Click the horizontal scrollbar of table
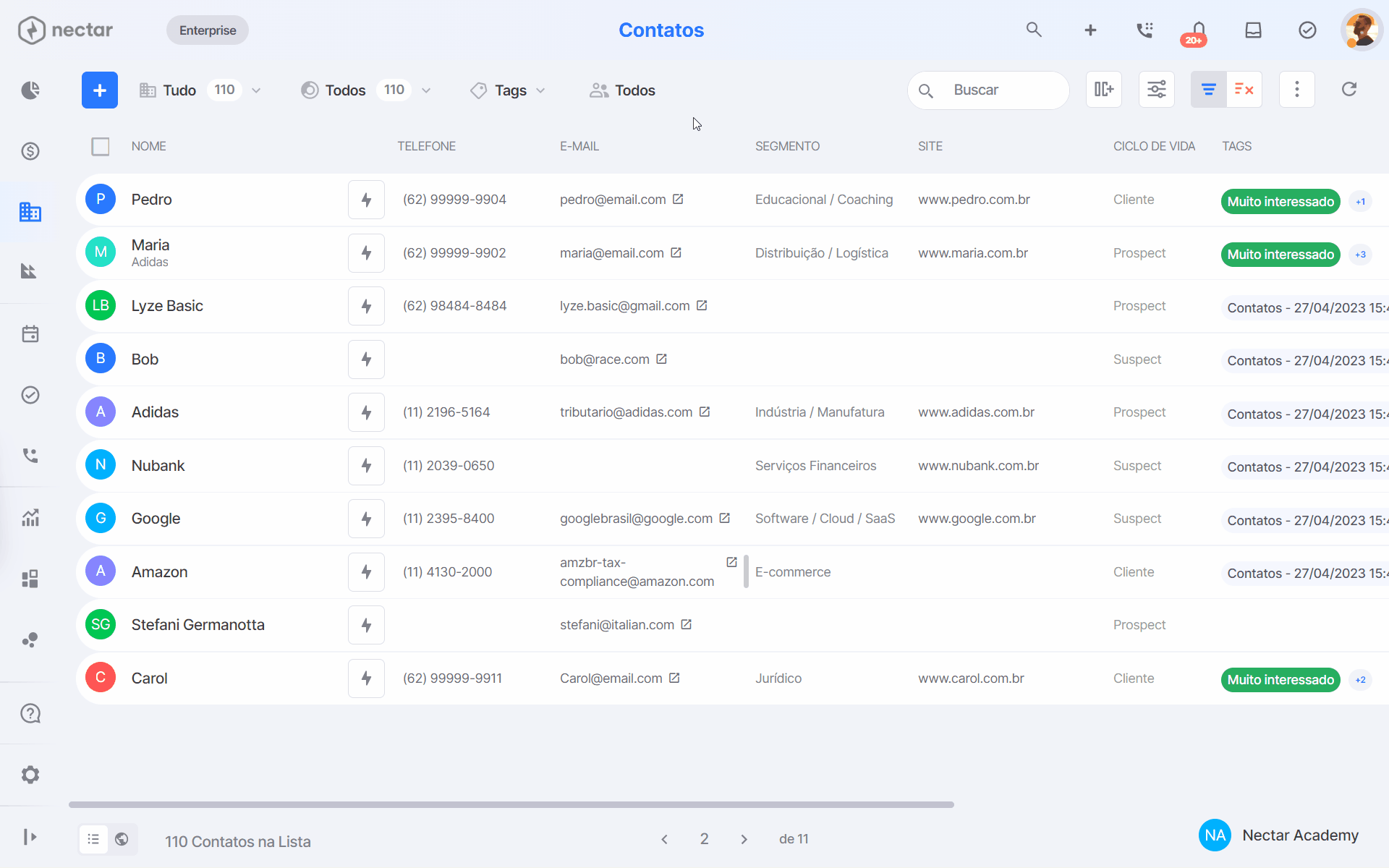Viewport: 1389px width, 868px height. 511,804
